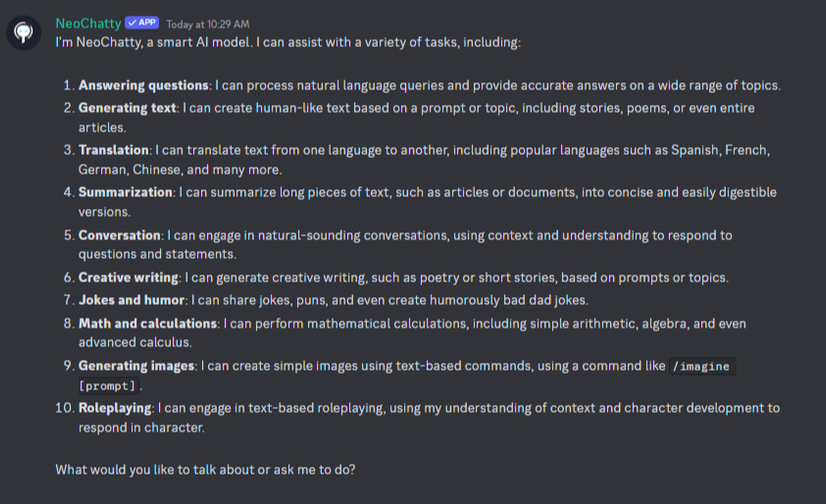Viewport: 826px width, 504px height.
Task: Click the bold Summarization heading
Action: 125,192
